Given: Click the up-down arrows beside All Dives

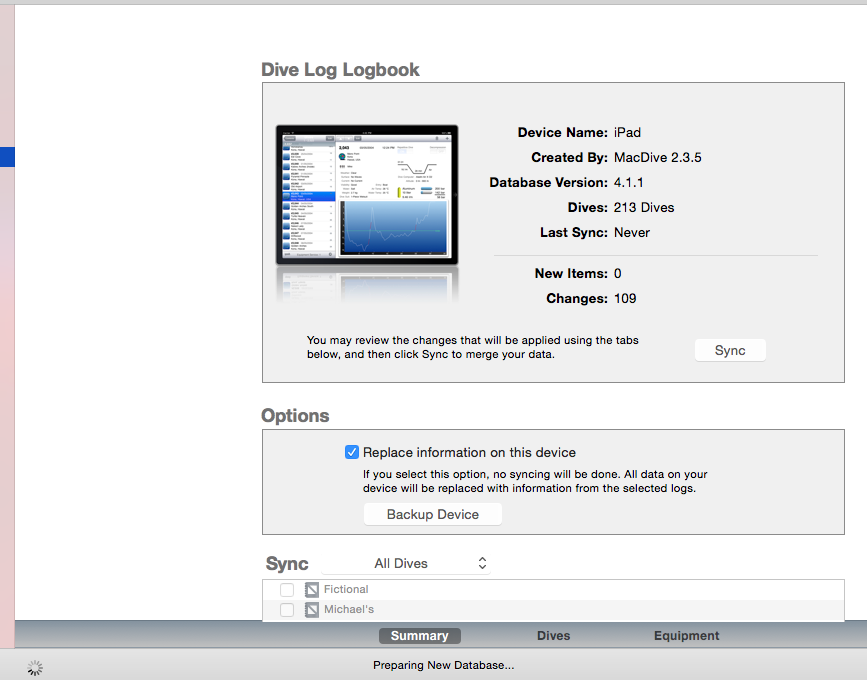Looking at the screenshot, I should [x=482, y=564].
